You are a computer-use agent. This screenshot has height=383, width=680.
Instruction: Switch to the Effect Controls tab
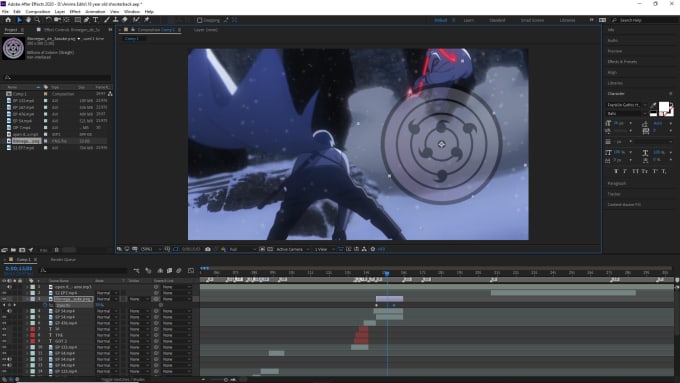pos(72,30)
